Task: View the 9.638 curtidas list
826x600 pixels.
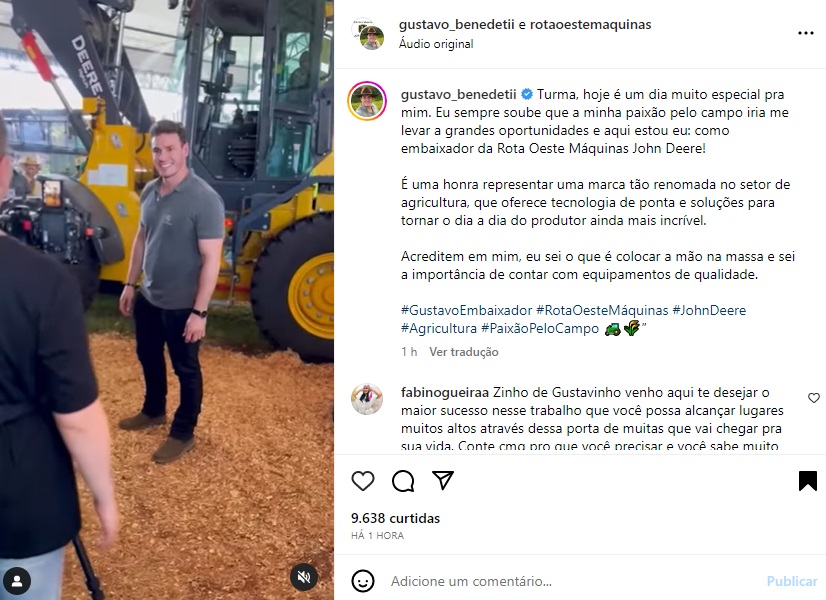Action: point(396,518)
